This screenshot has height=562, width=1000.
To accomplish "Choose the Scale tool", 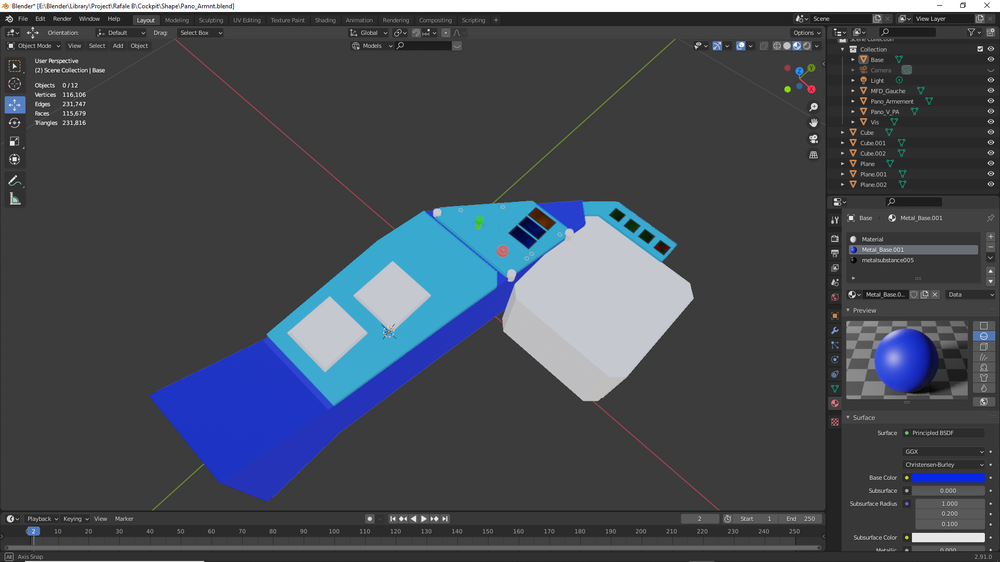I will (14, 141).
